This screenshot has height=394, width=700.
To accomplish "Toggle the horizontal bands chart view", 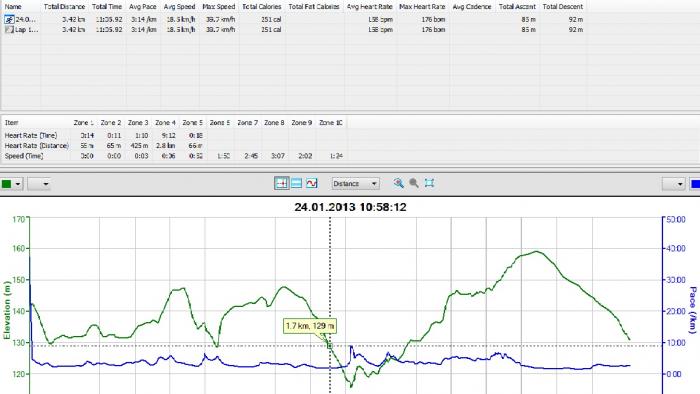I will (296, 183).
